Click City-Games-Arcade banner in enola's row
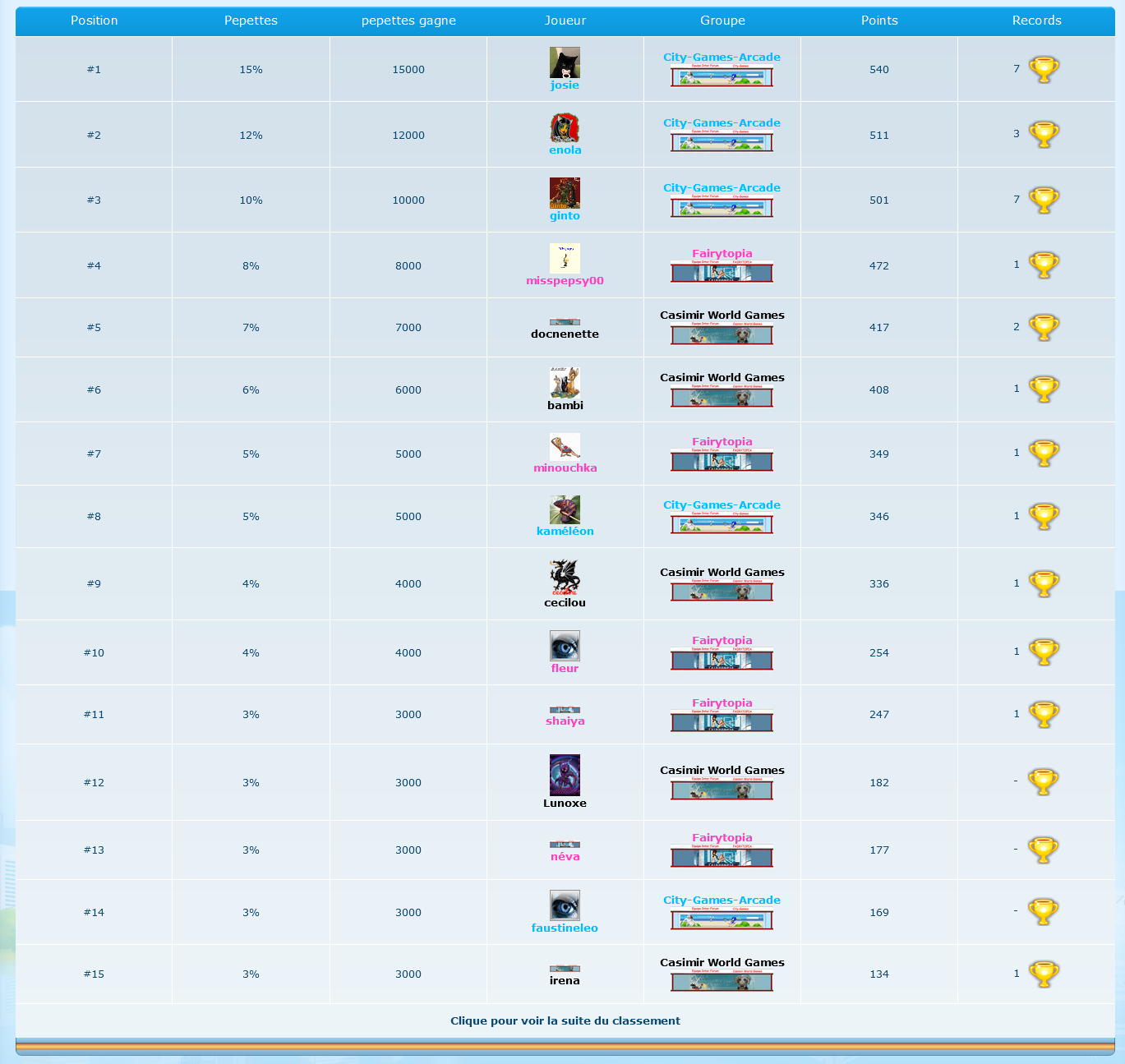Viewport: 1125px width, 1064px height. 722,141
